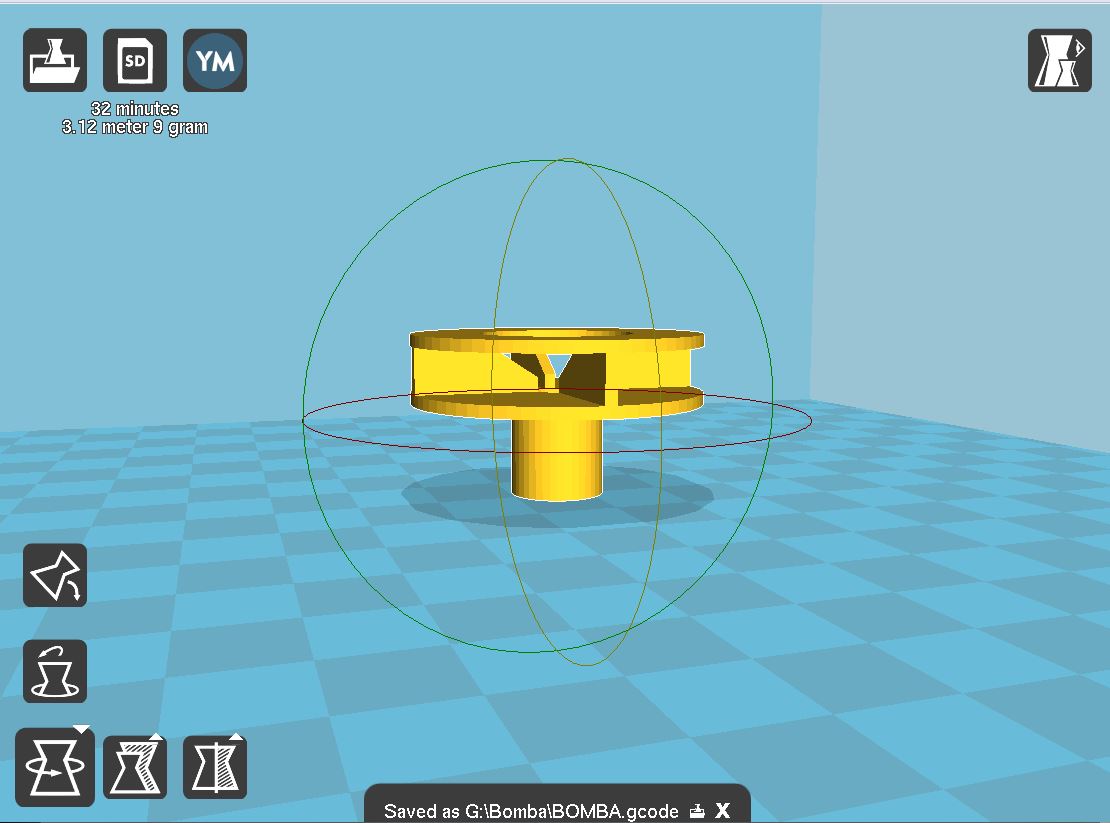Click the 'Saved as G:\Bomba\BOMBA.gcode' message

click(531, 811)
